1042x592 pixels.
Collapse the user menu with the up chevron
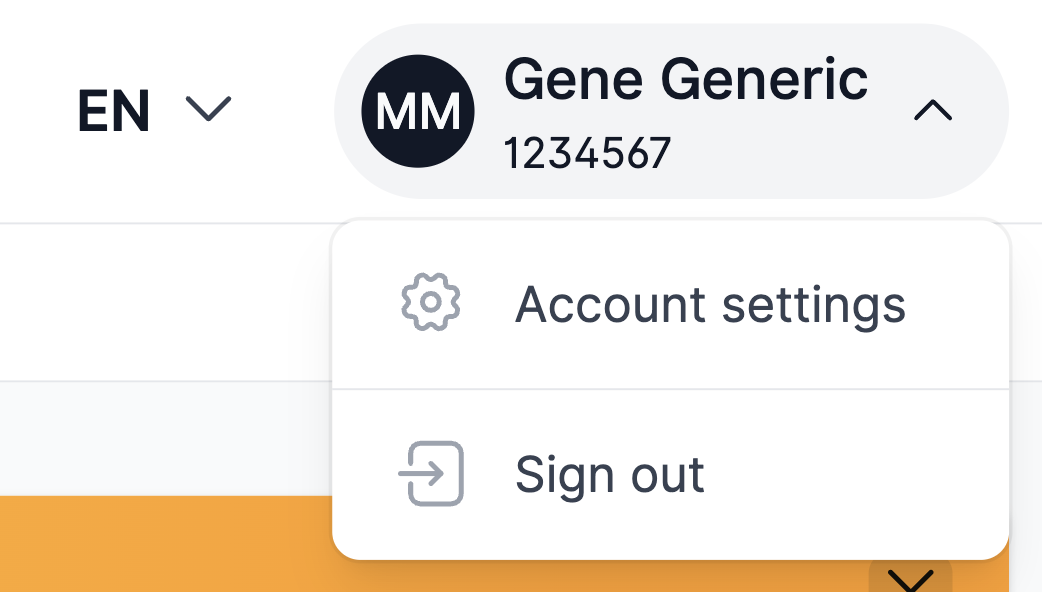933,110
